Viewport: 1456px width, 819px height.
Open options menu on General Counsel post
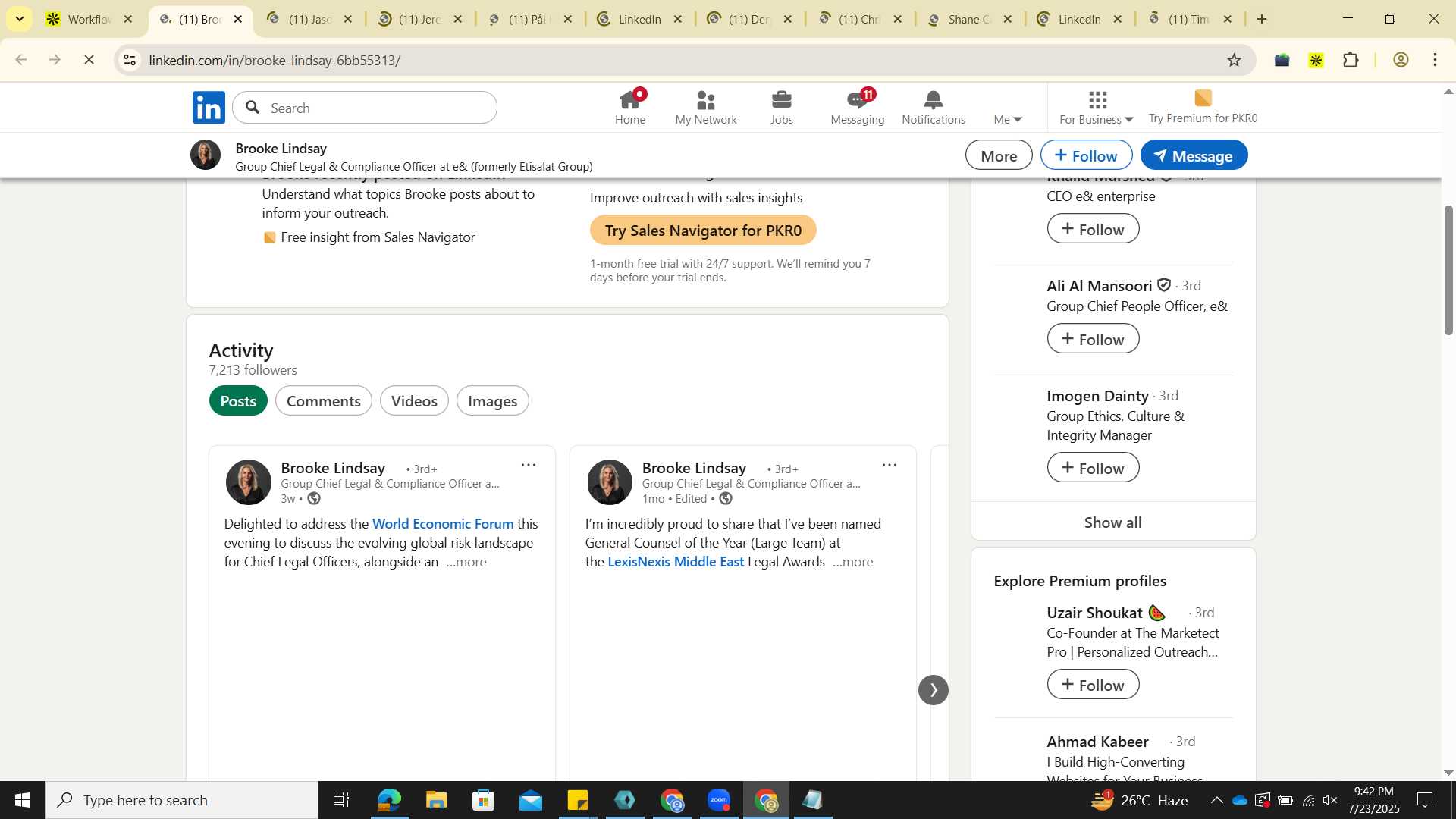coord(890,465)
